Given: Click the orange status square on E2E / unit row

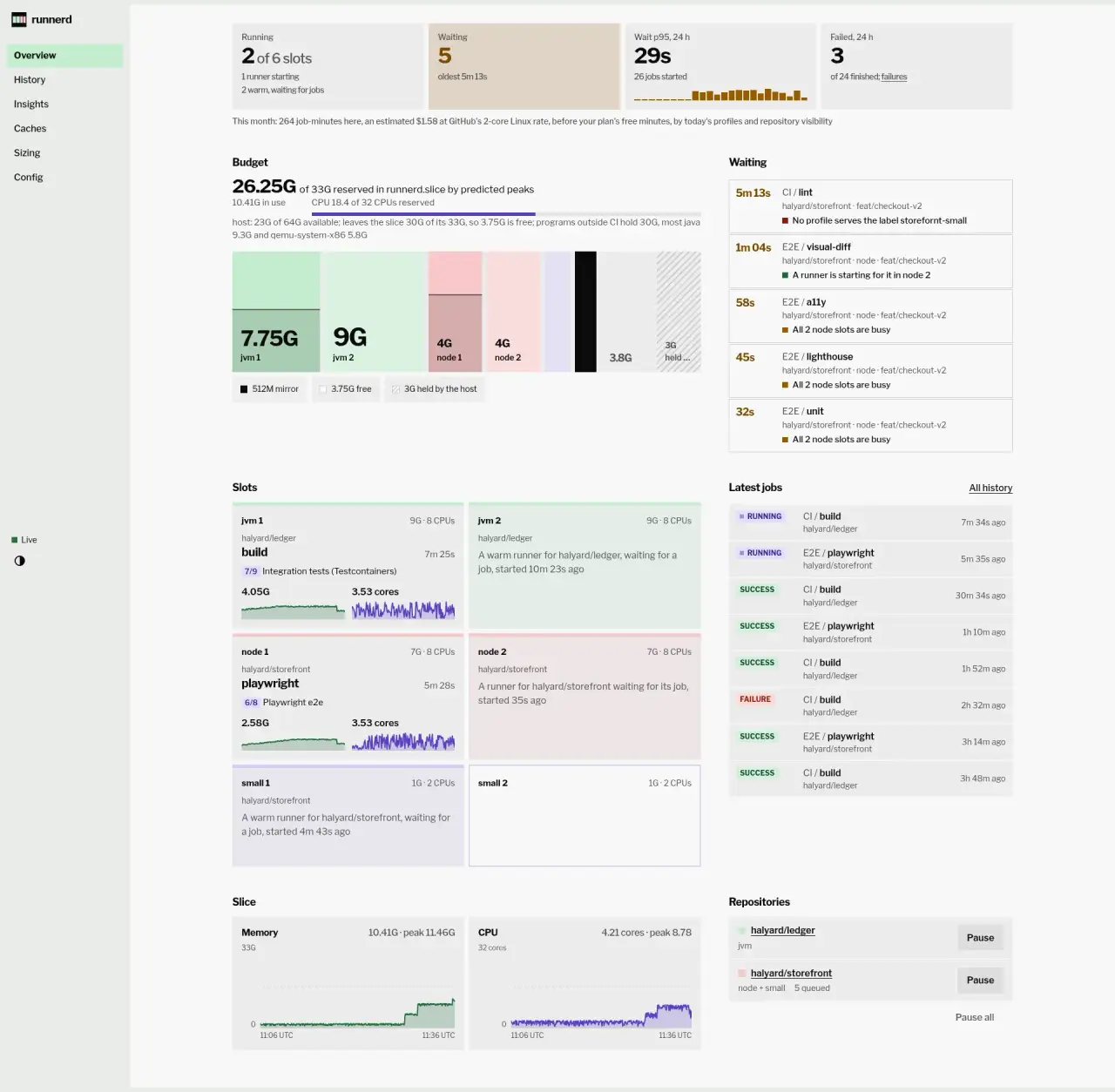Looking at the screenshot, I should 785,440.
